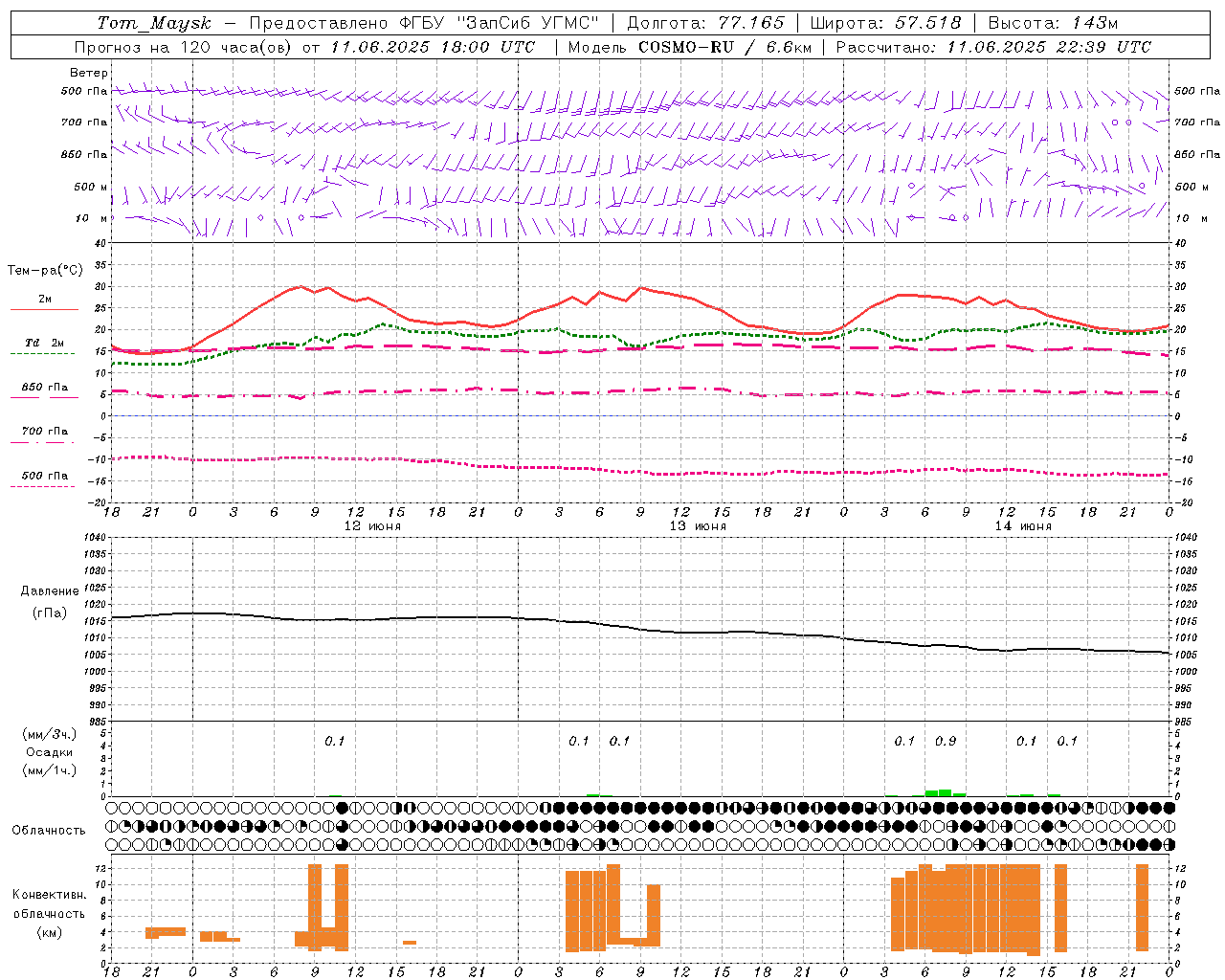
Task: Click the isolated orange convective bar at 14 June 21h
Action: (1142, 907)
